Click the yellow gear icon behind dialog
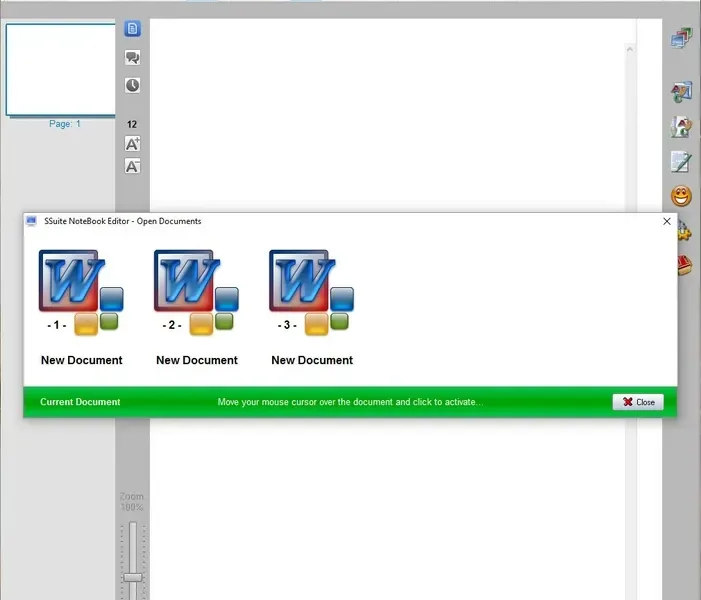This screenshot has height=600, width=701. click(685, 231)
